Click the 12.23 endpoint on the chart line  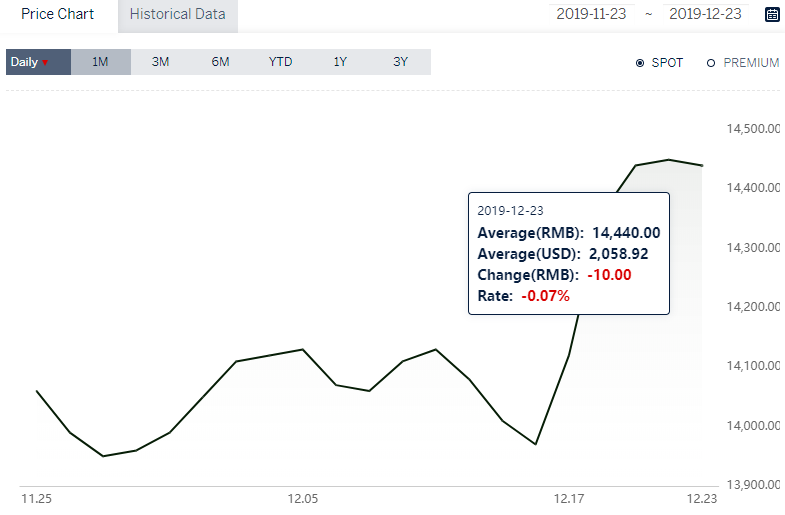pyautogui.click(x=702, y=166)
